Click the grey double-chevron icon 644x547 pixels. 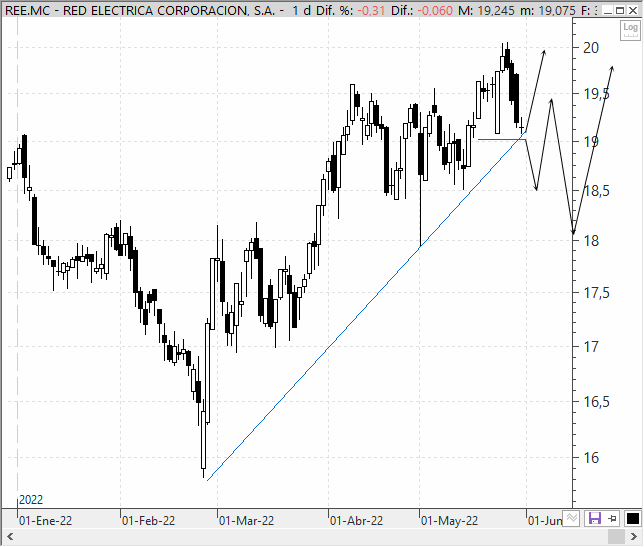point(571,518)
